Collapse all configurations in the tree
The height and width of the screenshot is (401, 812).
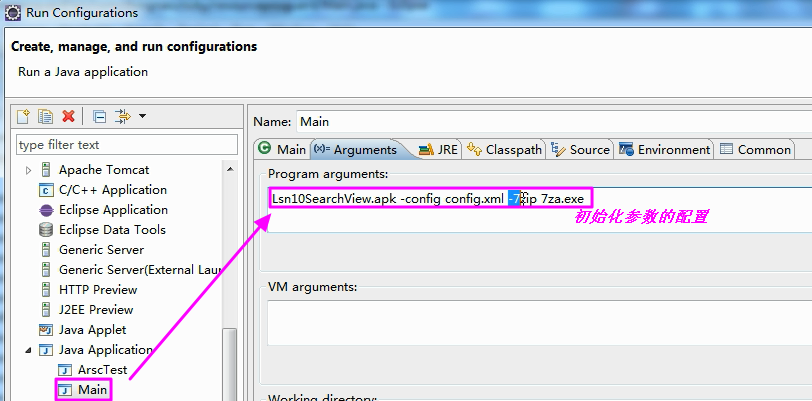tap(99, 117)
